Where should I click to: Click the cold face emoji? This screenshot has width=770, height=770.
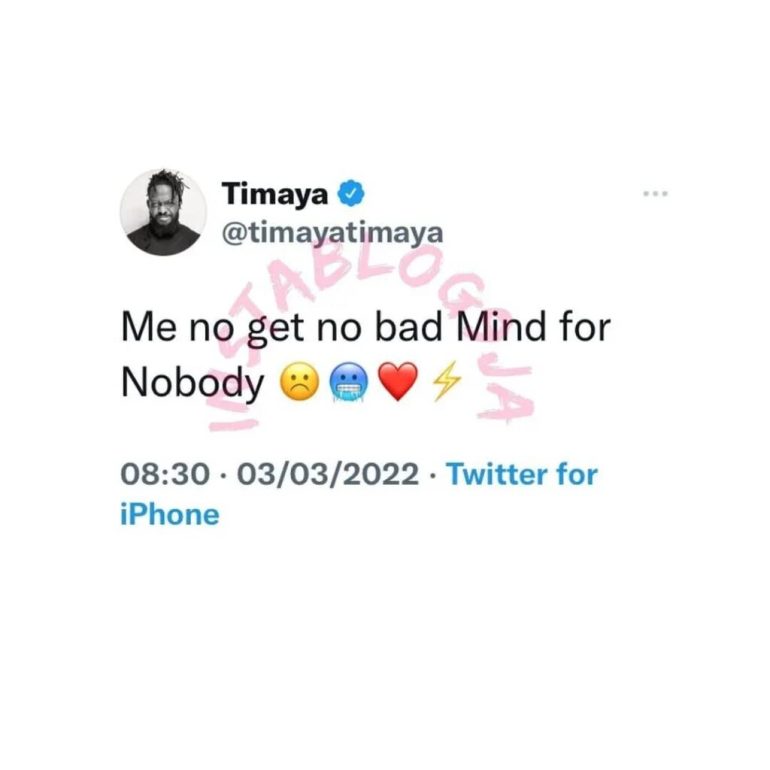coord(349,383)
